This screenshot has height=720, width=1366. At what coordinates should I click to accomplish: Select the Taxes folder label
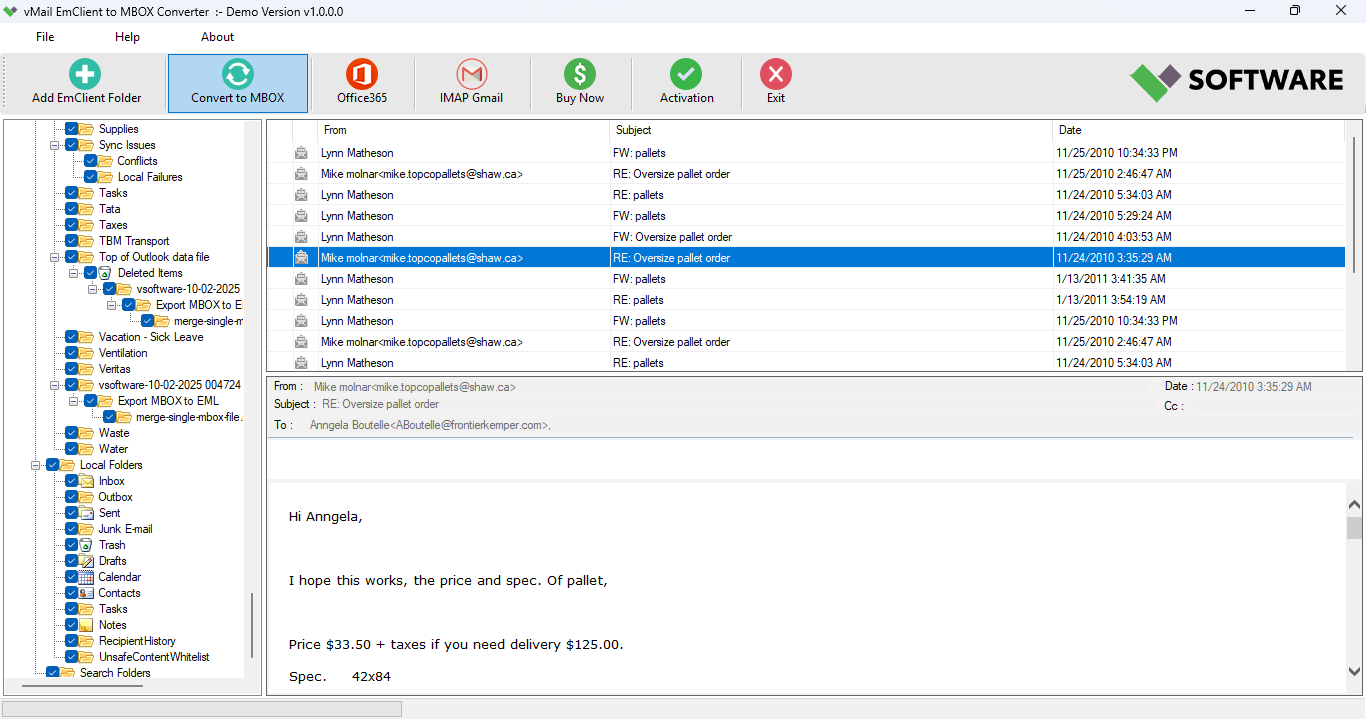[x=113, y=225]
